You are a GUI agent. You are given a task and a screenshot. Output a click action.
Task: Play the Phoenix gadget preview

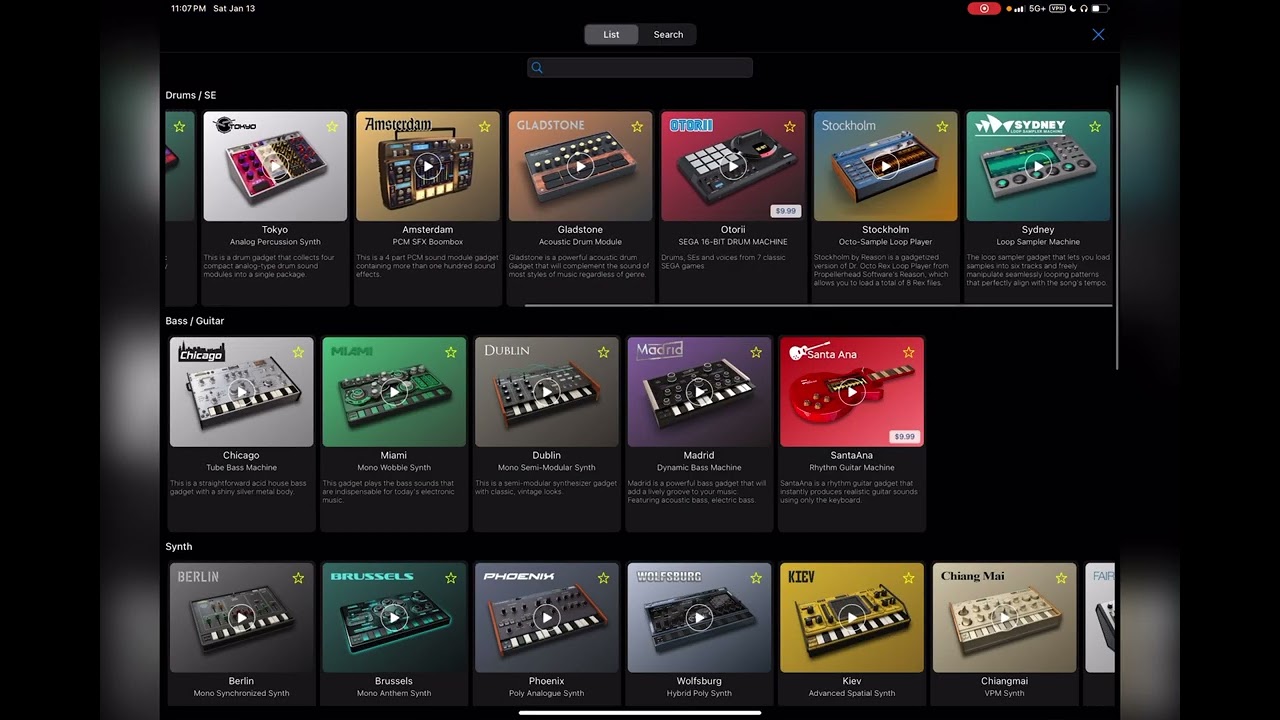(546, 618)
